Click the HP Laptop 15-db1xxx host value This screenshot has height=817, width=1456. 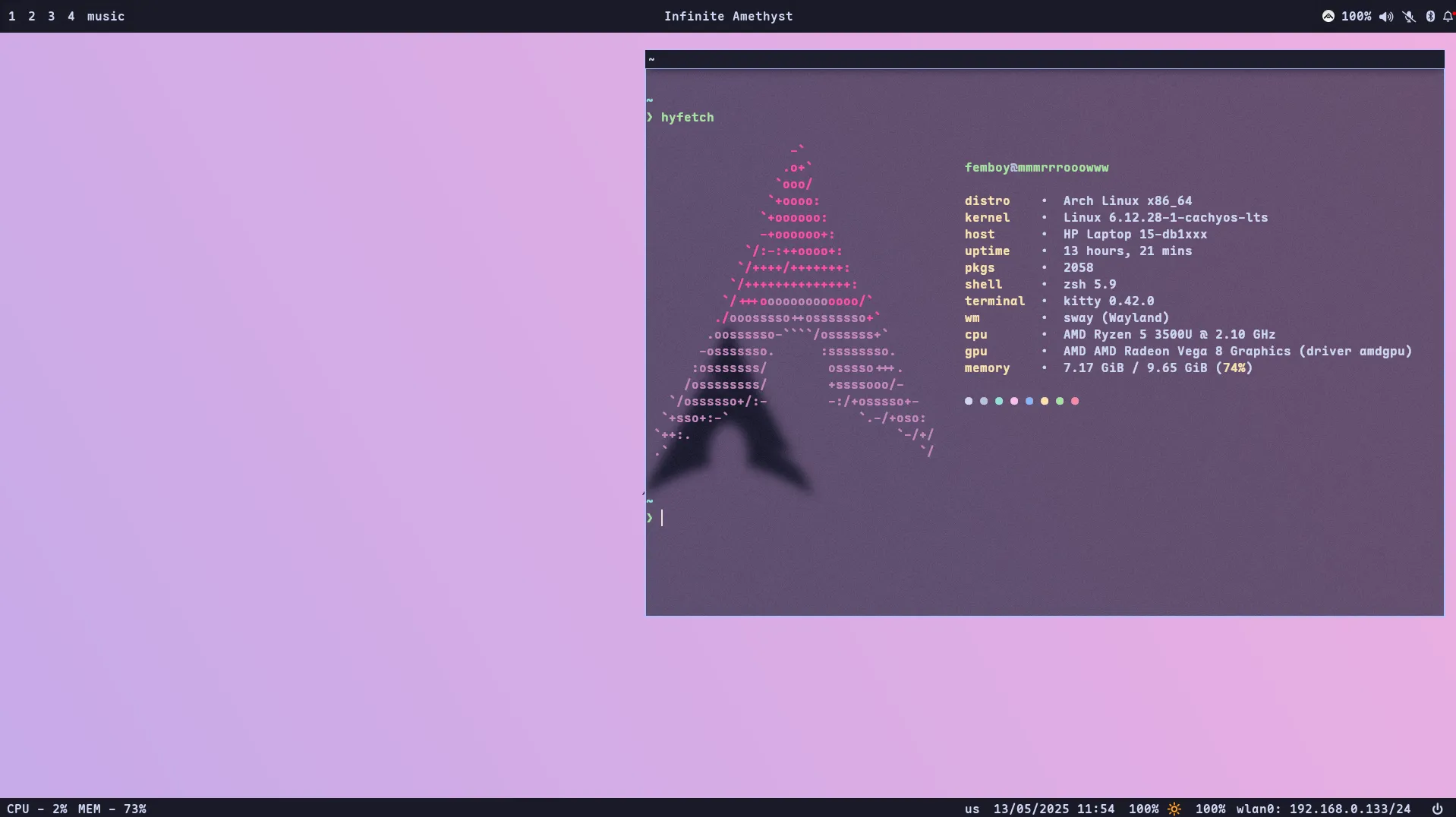(1135, 234)
